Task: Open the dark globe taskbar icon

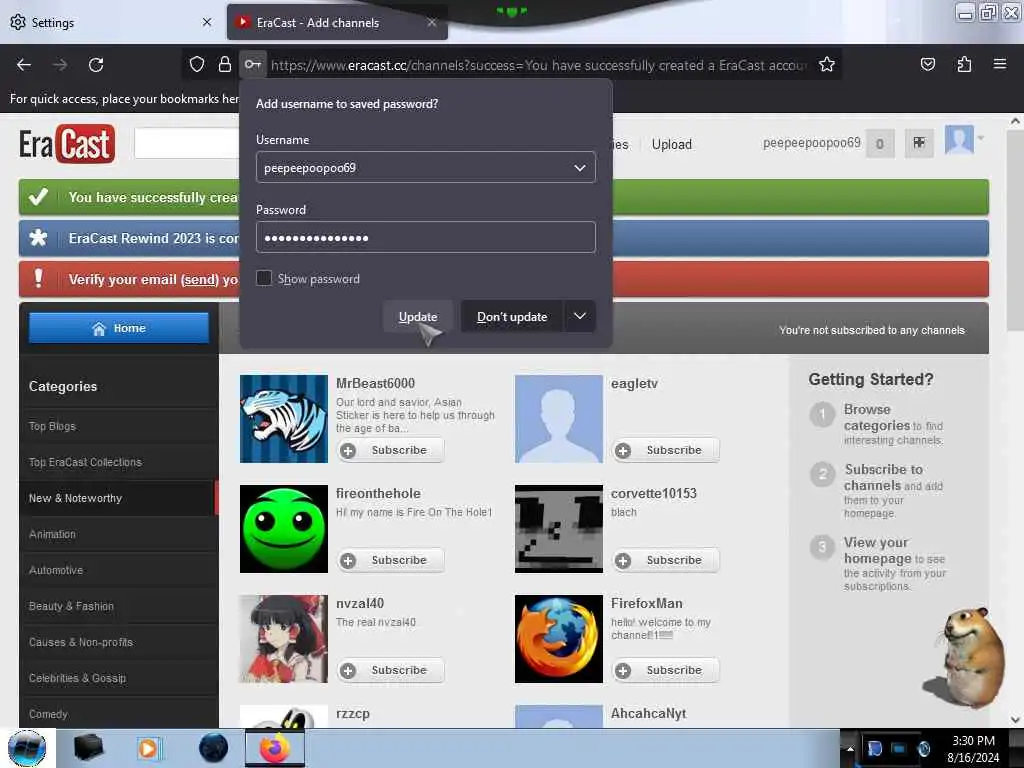Action: 214,748
